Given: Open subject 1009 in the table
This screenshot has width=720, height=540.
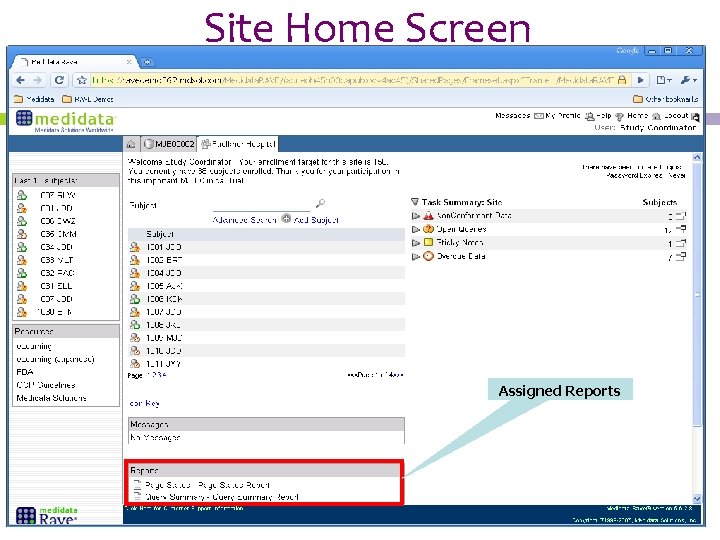Looking at the screenshot, I should point(164,338).
